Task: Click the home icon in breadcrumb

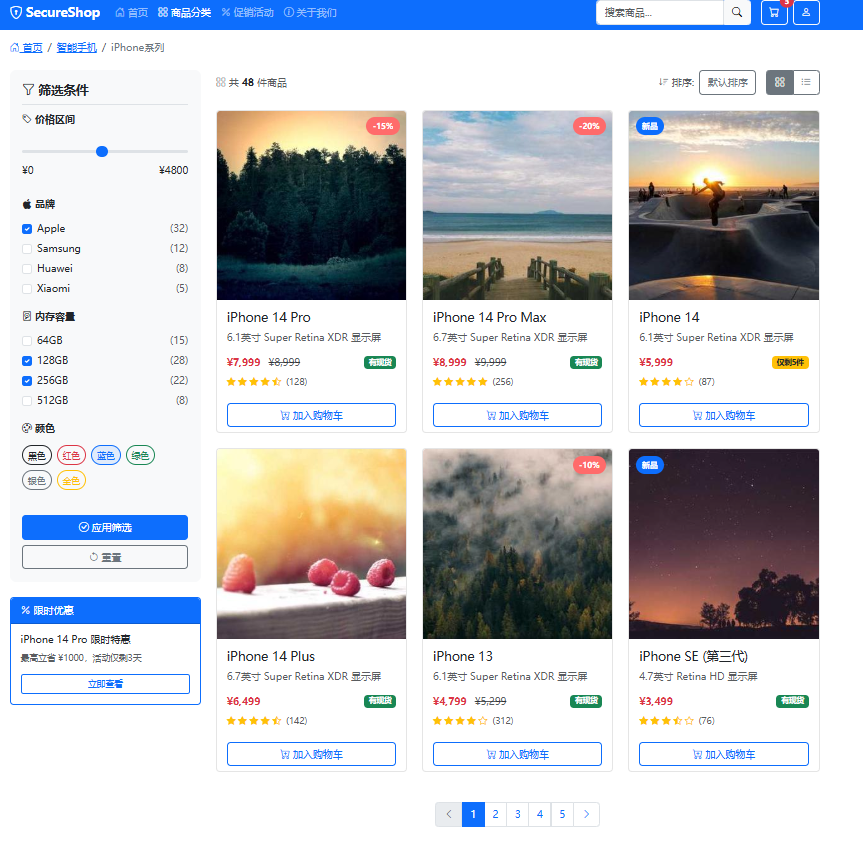Action: [x=14, y=48]
